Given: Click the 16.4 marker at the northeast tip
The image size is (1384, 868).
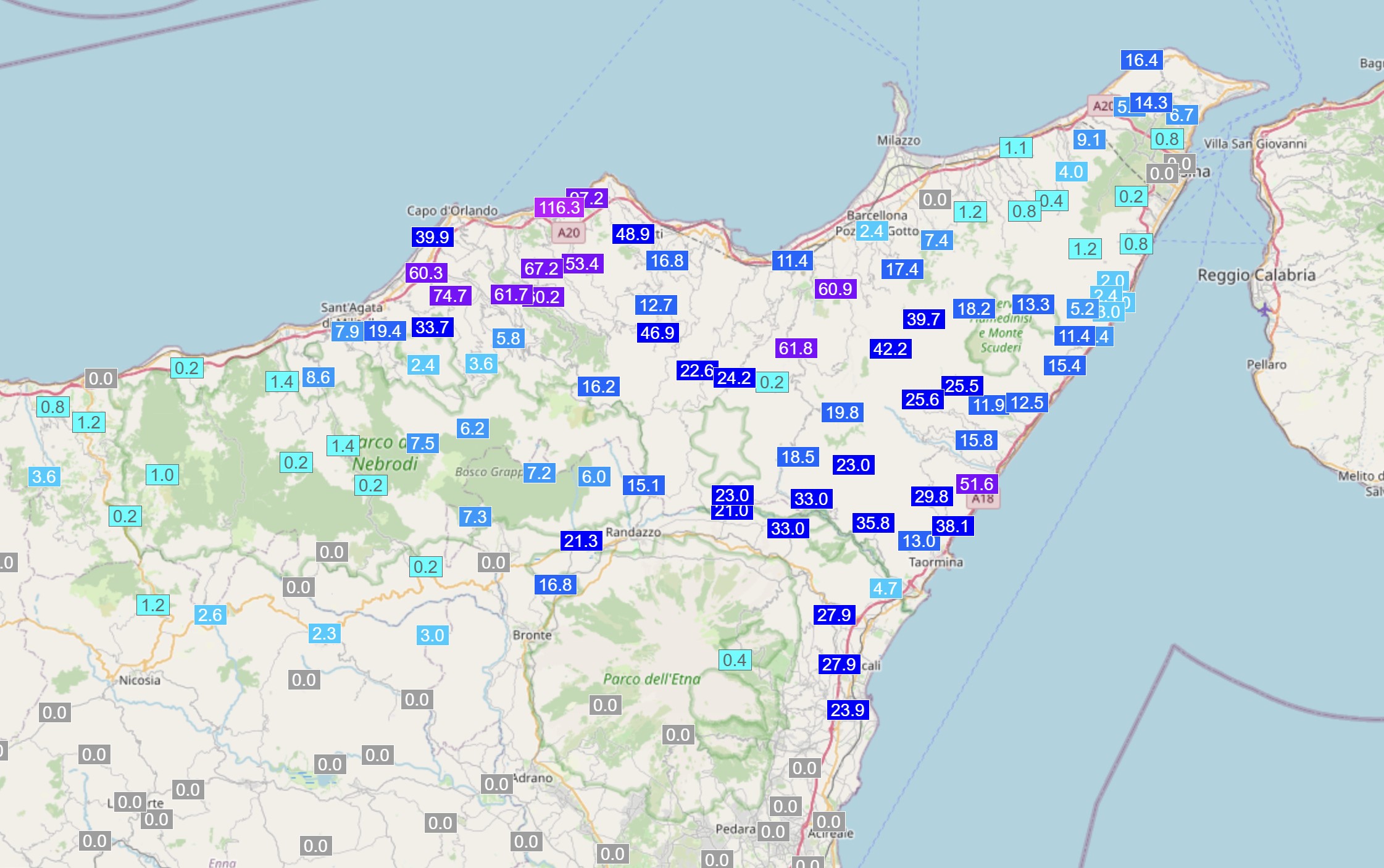Looking at the screenshot, I should pyautogui.click(x=1141, y=60).
